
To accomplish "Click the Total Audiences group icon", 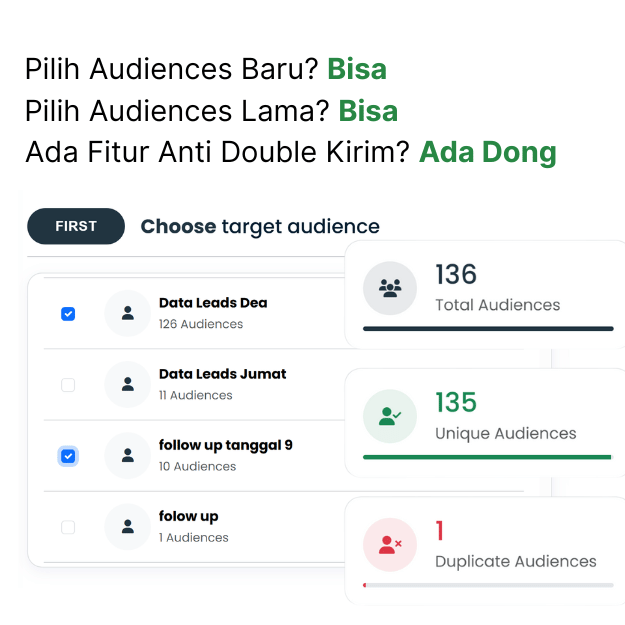I will tap(390, 288).
